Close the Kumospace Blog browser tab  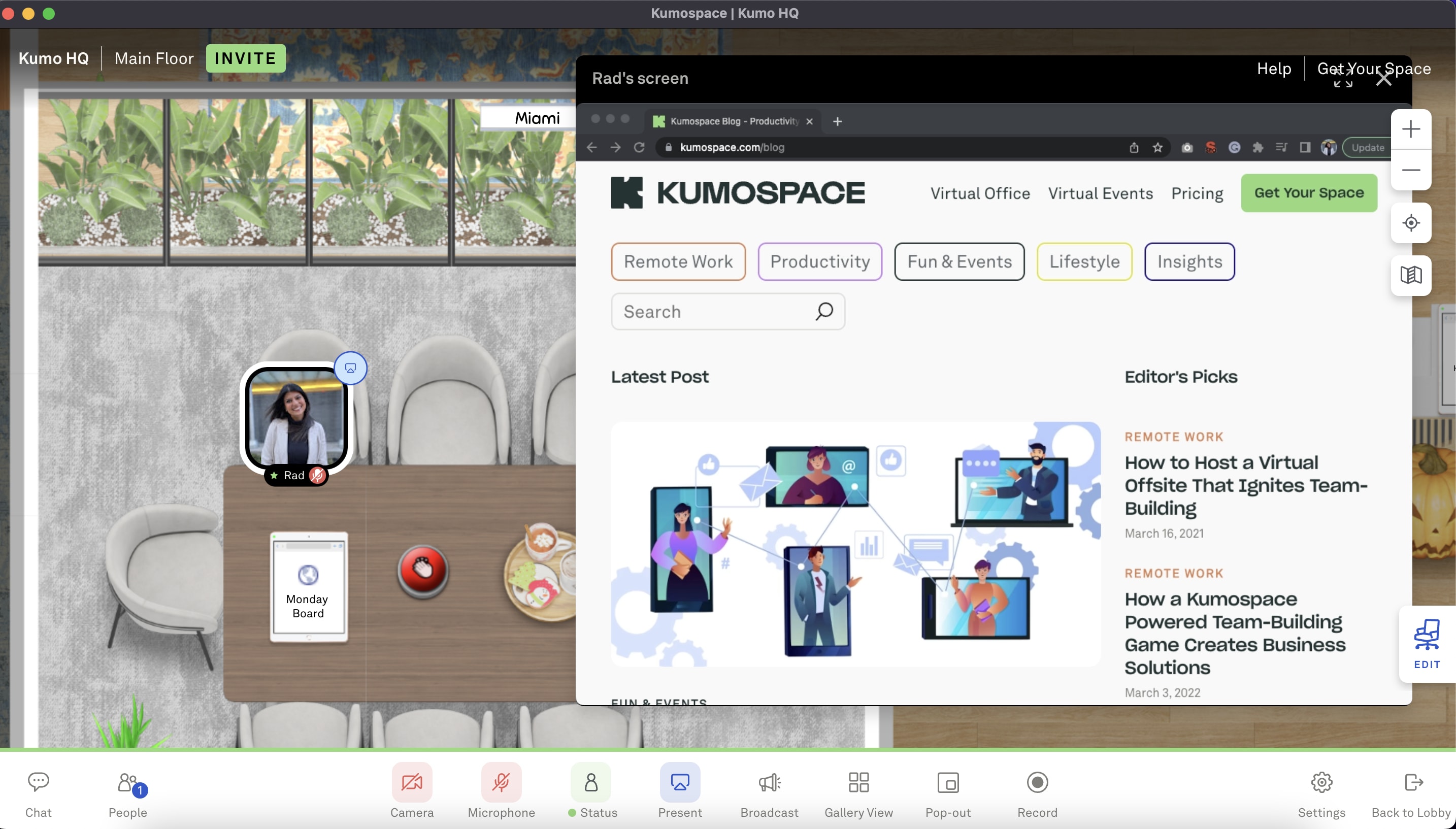(809, 121)
